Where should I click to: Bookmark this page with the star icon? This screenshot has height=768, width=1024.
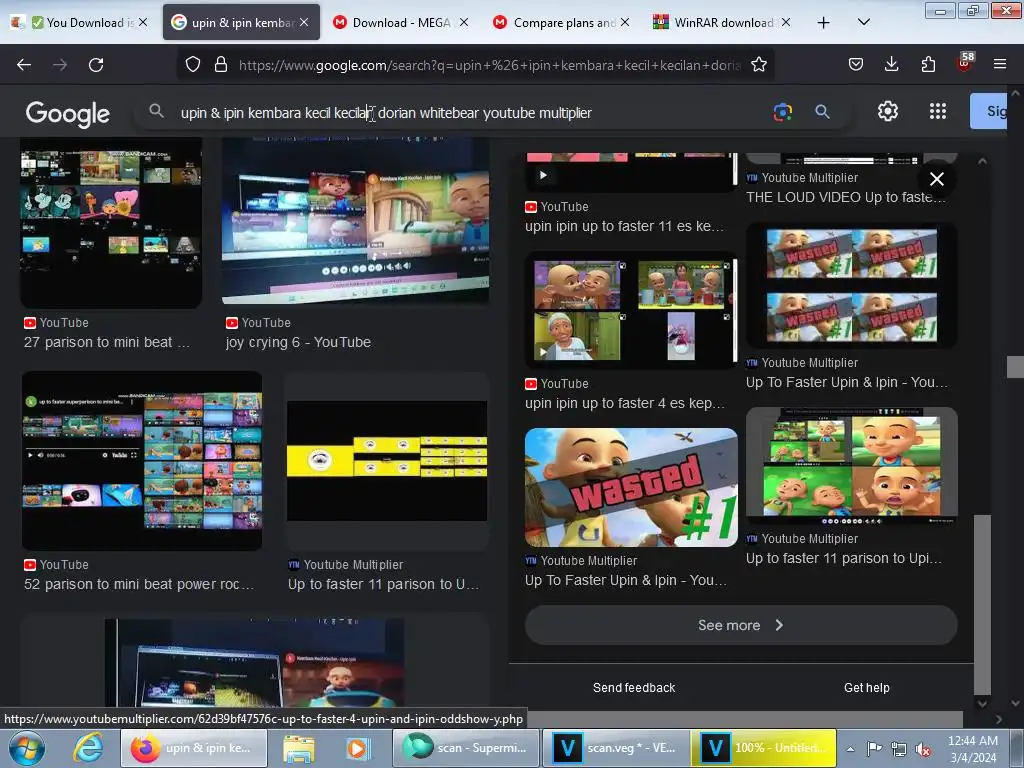click(759, 65)
